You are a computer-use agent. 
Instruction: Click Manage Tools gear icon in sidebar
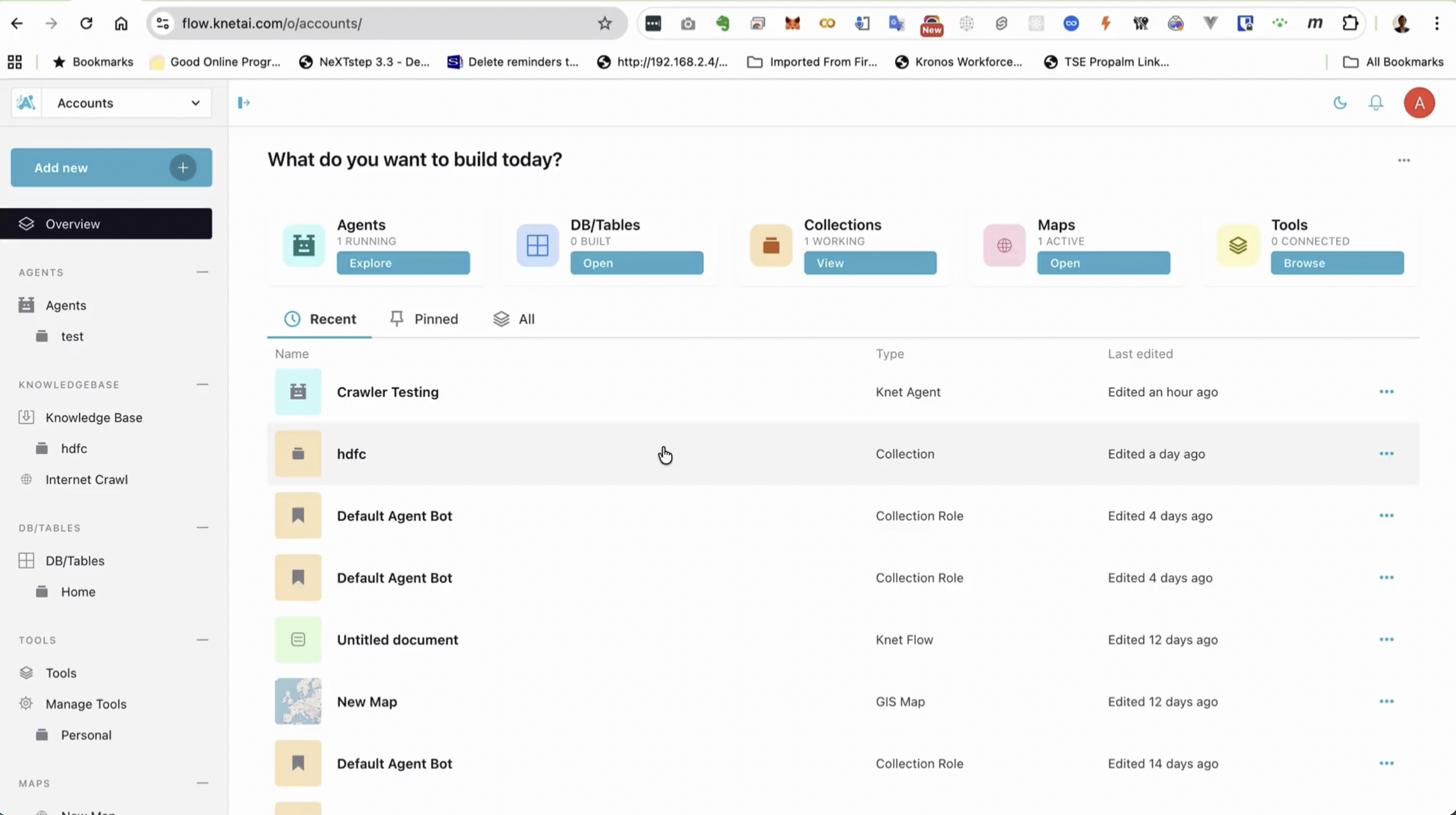(x=26, y=703)
